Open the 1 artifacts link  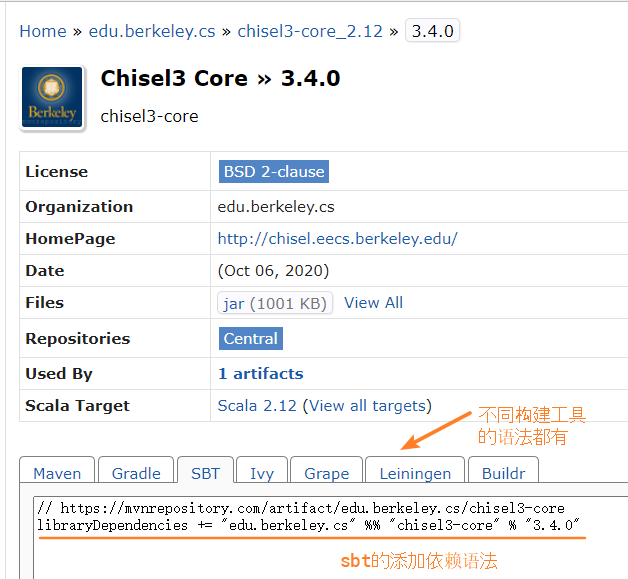(261, 374)
